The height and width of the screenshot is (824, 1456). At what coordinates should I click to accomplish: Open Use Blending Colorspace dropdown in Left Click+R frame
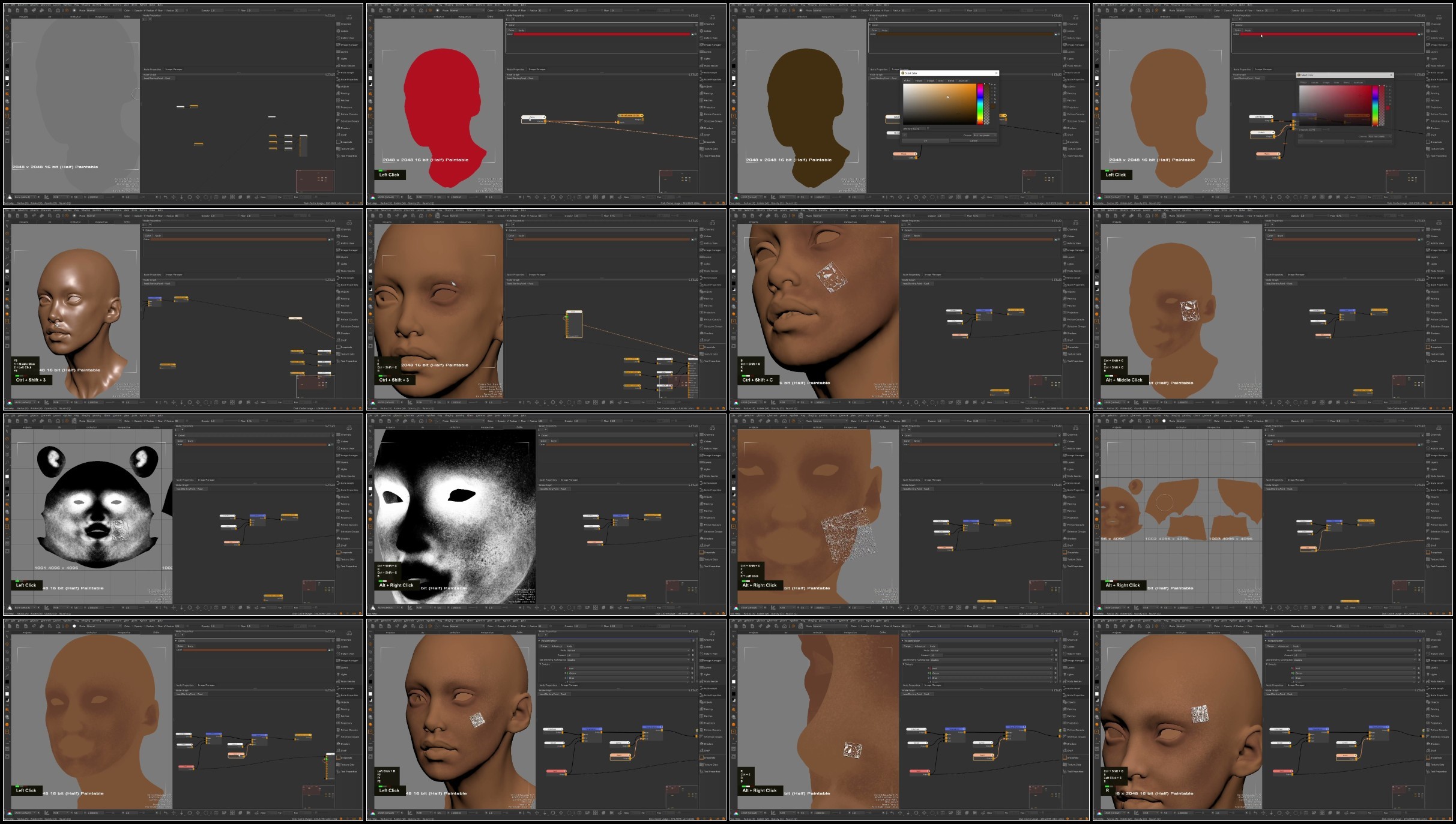click(x=628, y=660)
